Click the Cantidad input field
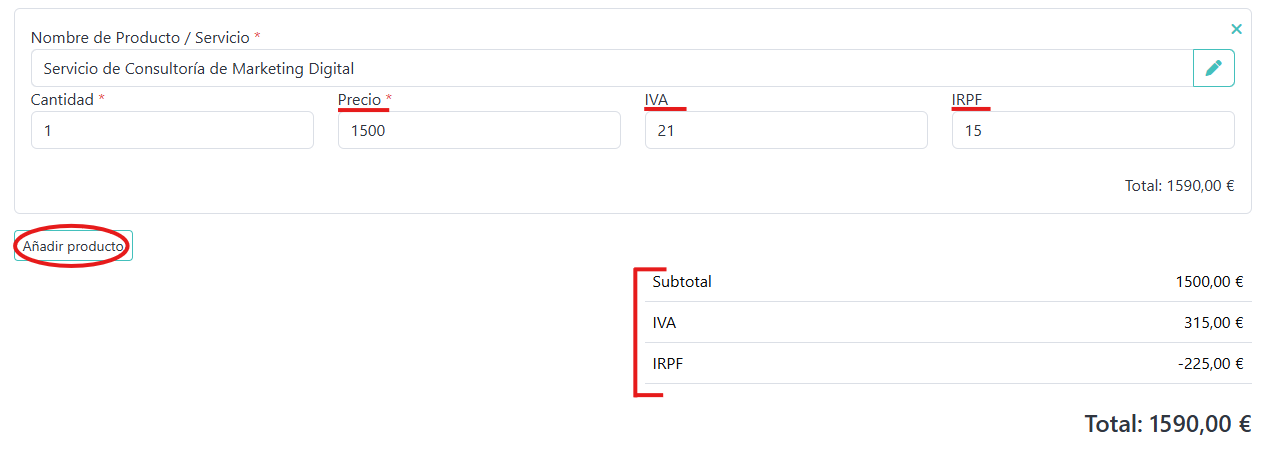Image resolution: width=1265 pixels, height=455 pixels. (x=172, y=130)
